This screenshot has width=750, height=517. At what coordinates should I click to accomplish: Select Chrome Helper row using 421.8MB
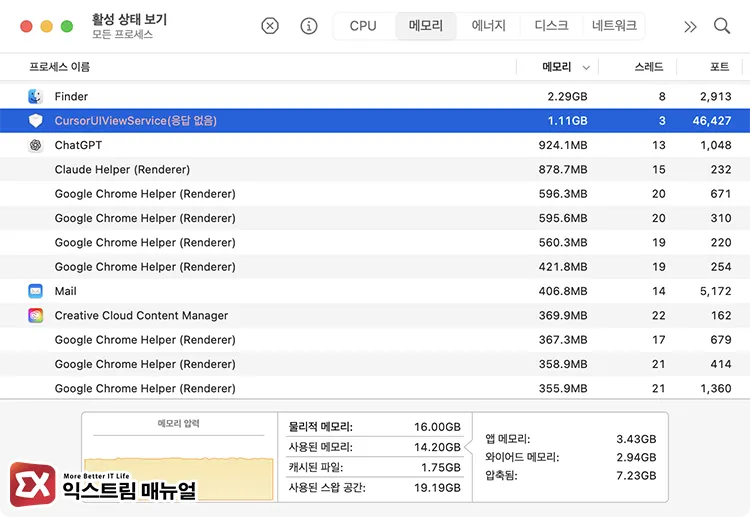coord(375,267)
